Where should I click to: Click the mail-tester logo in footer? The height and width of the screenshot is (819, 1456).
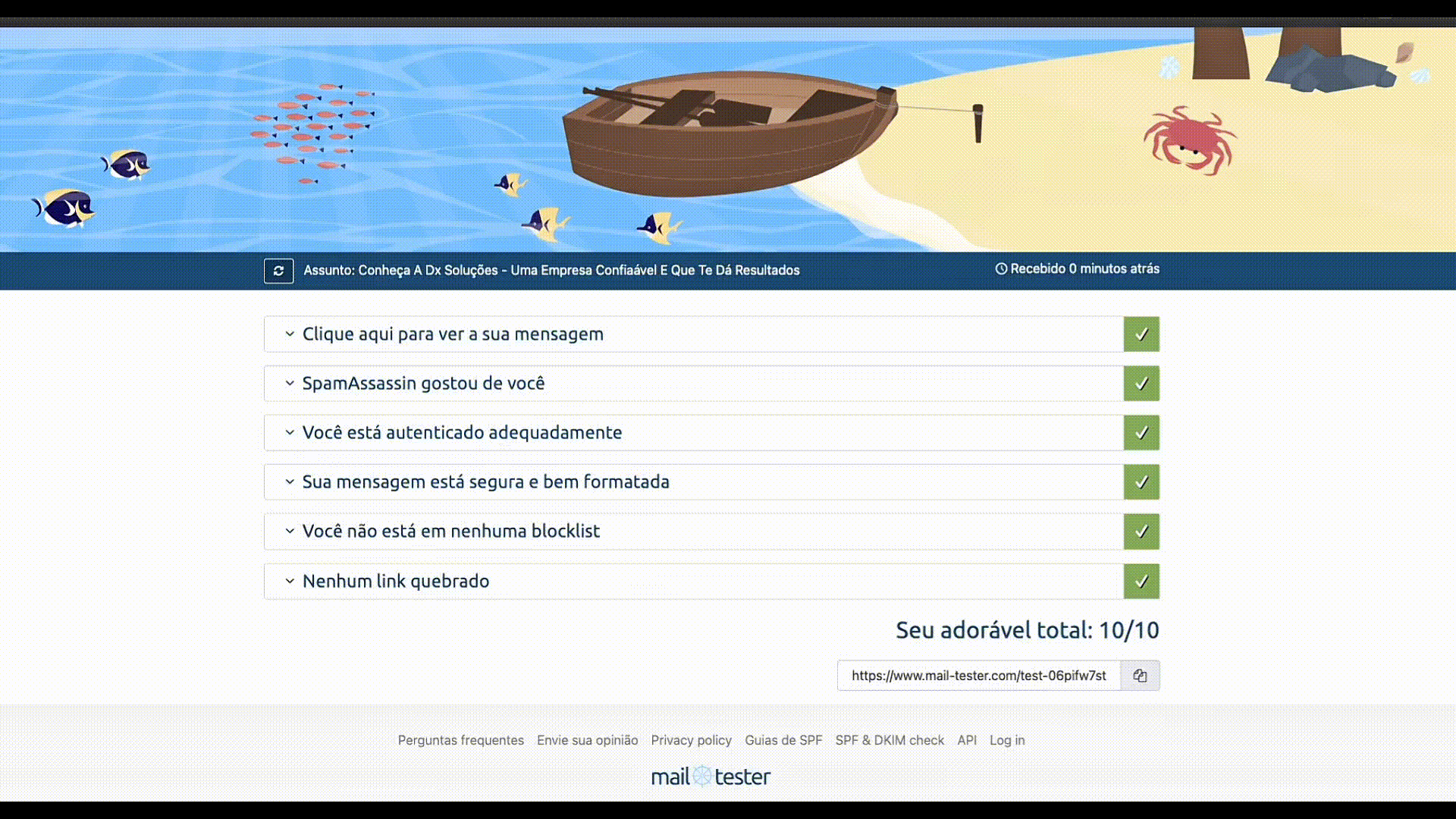click(711, 777)
